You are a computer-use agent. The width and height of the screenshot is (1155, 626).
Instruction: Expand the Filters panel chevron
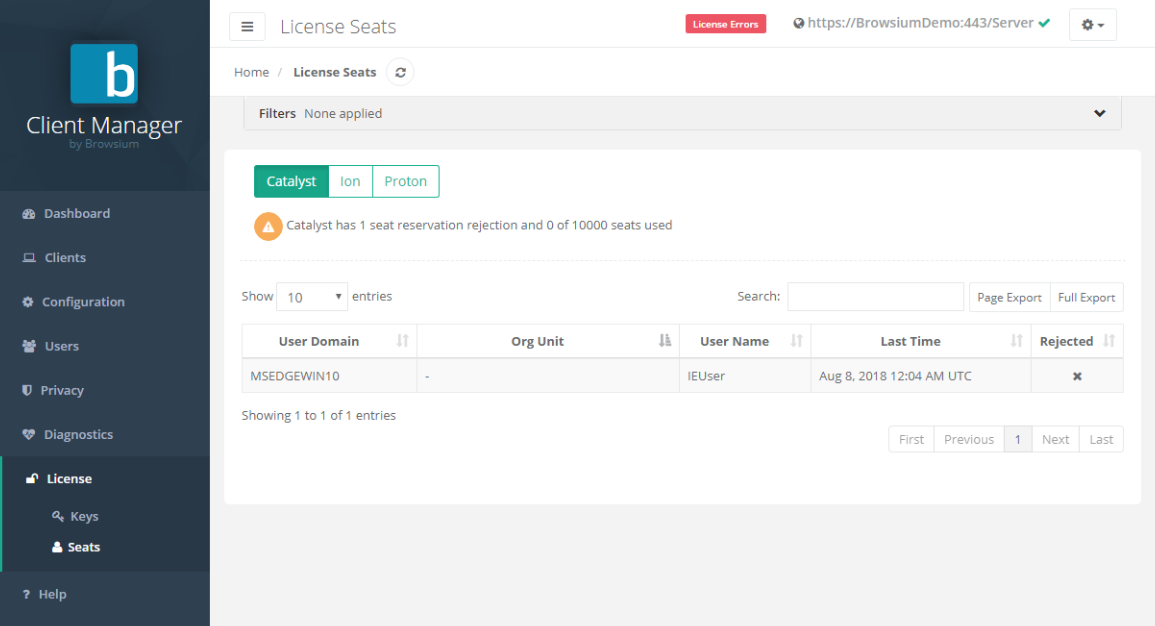tap(1100, 114)
